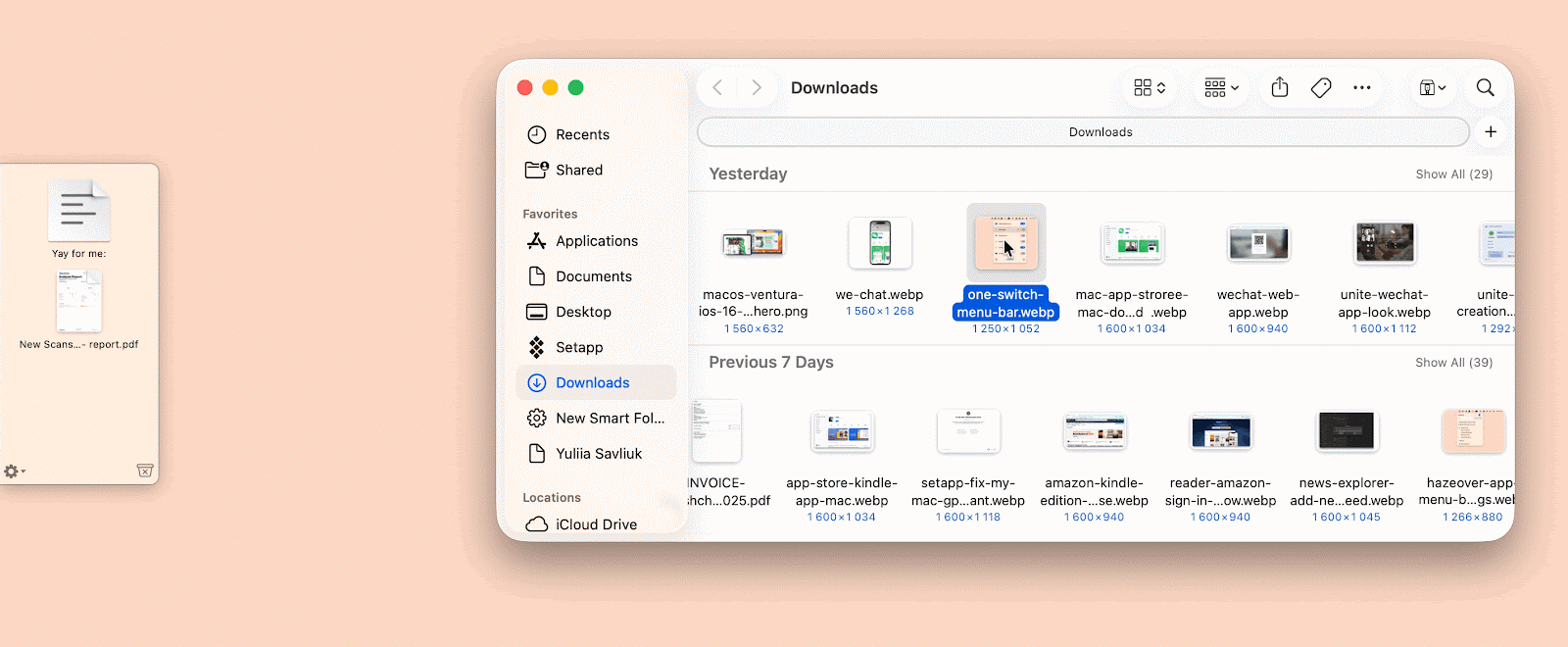The height and width of the screenshot is (647, 1568).
Task: Select the text document icon in shelf panel
Action: (78, 210)
